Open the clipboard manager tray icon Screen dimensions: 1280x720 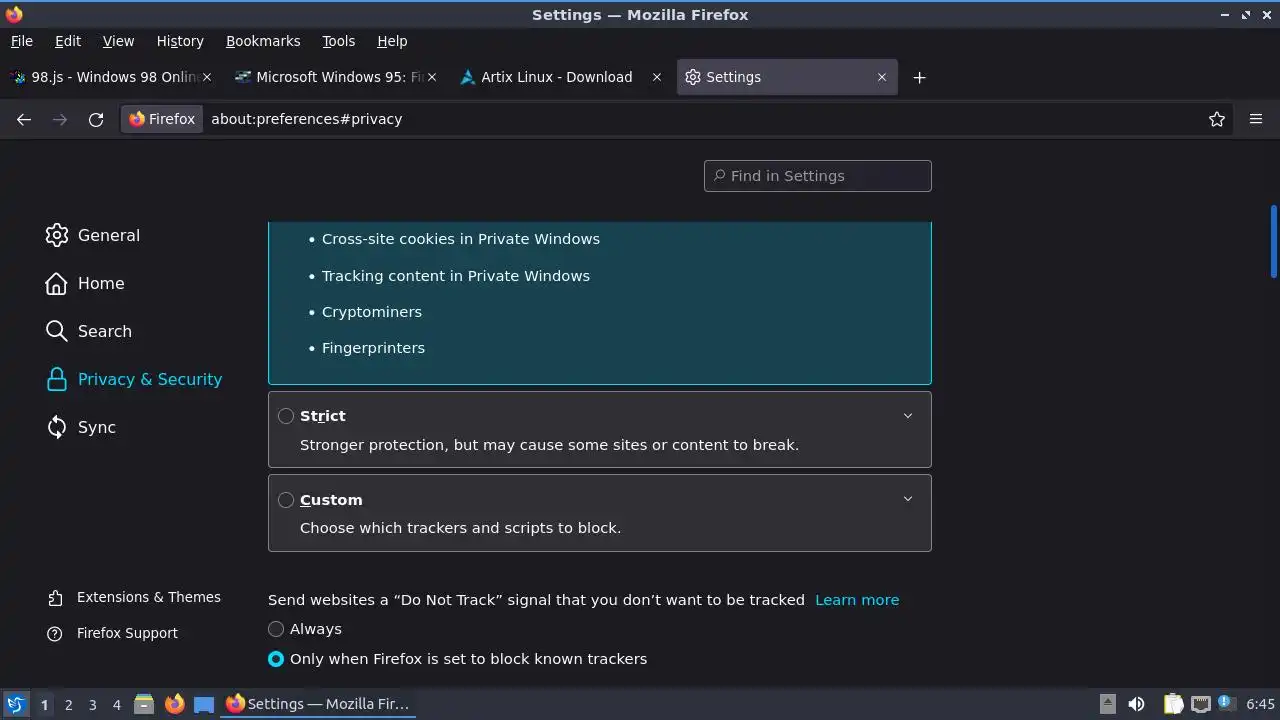pos(1173,704)
